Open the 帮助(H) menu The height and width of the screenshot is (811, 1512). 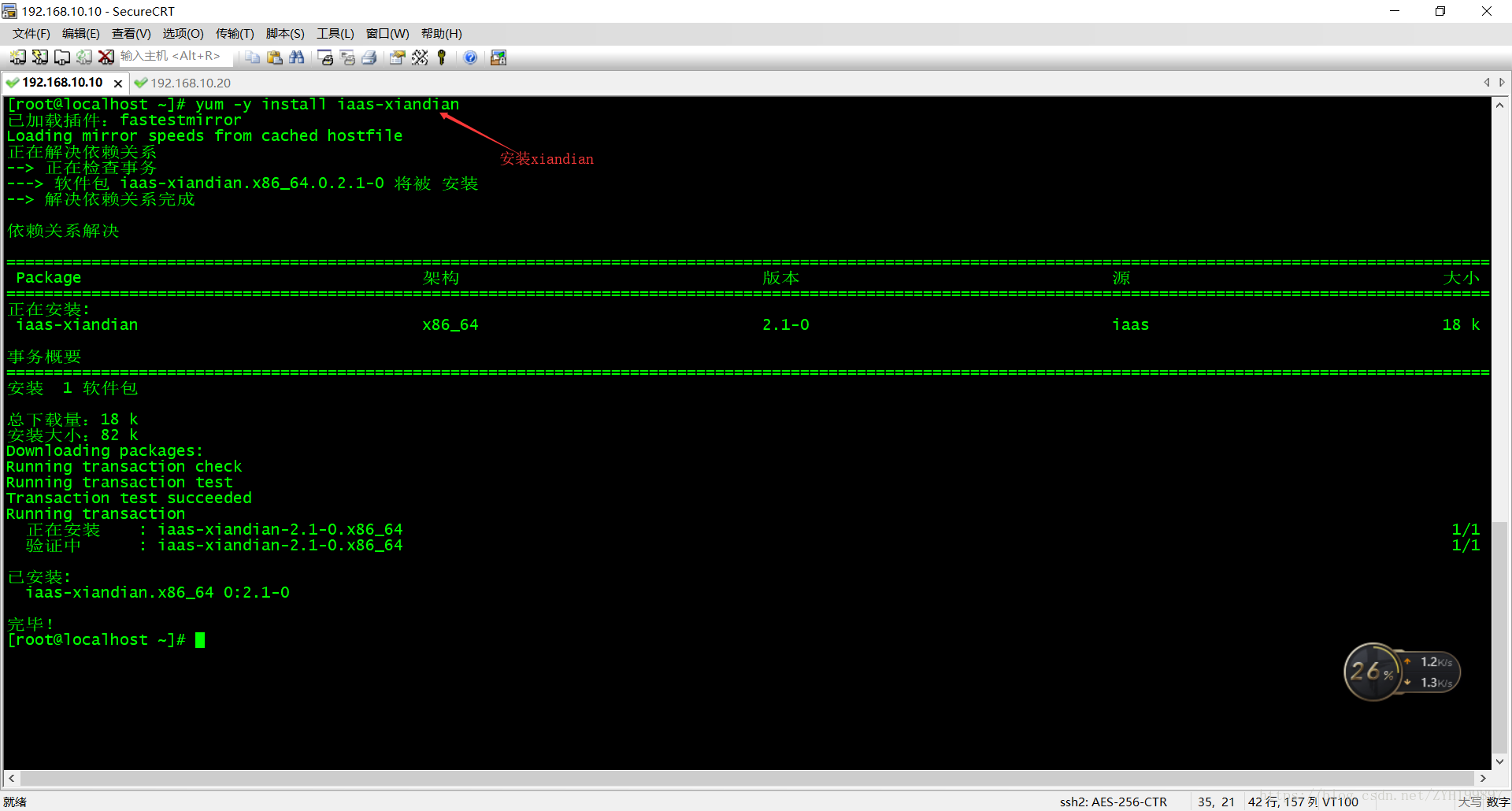pyautogui.click(x=442, y=34)
